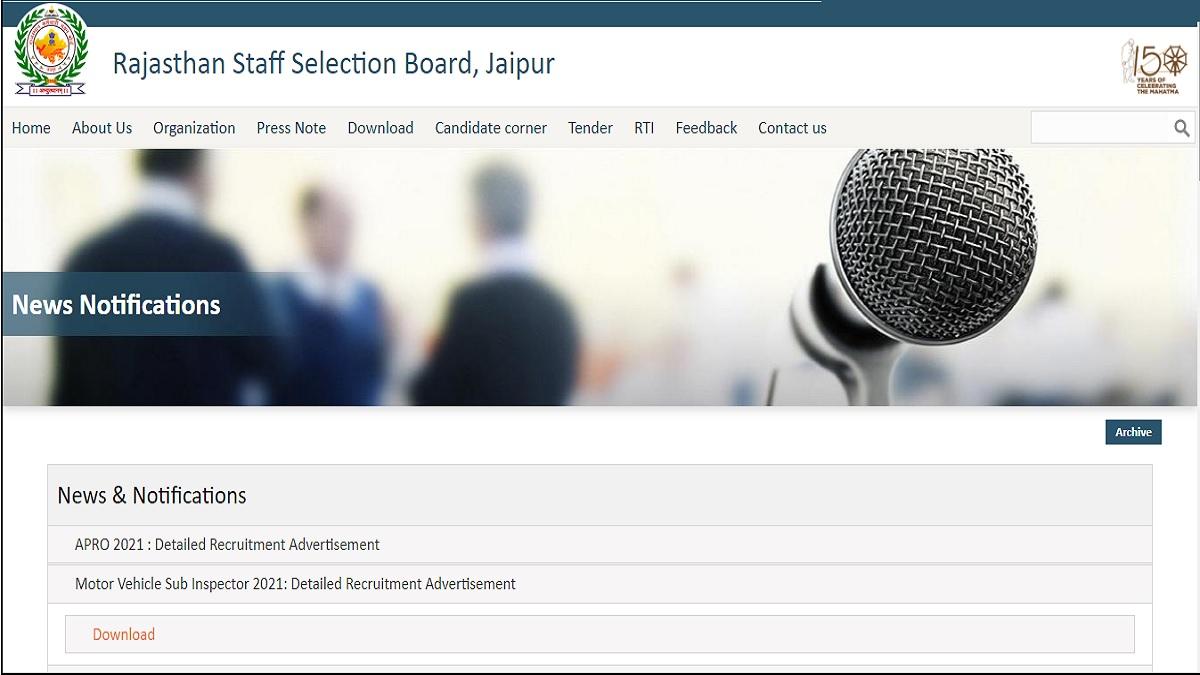This screenshot has height=675, width=1200.
Task: Click the Archive button
Action: click(1133, 432)
